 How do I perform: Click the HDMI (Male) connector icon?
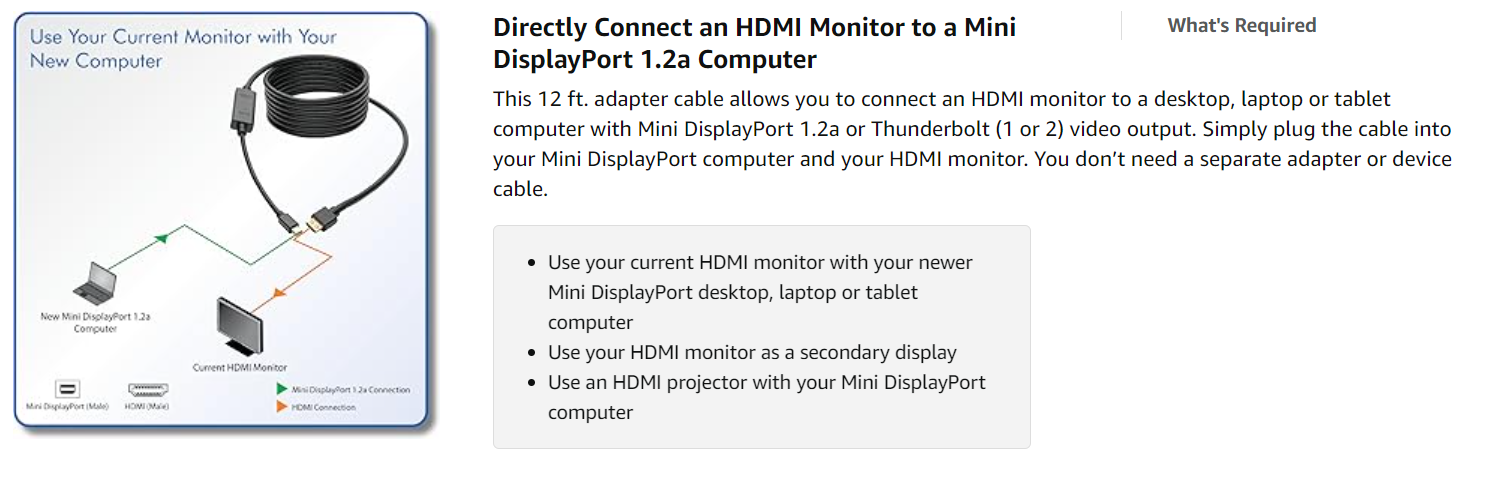(x=147, y=390)
